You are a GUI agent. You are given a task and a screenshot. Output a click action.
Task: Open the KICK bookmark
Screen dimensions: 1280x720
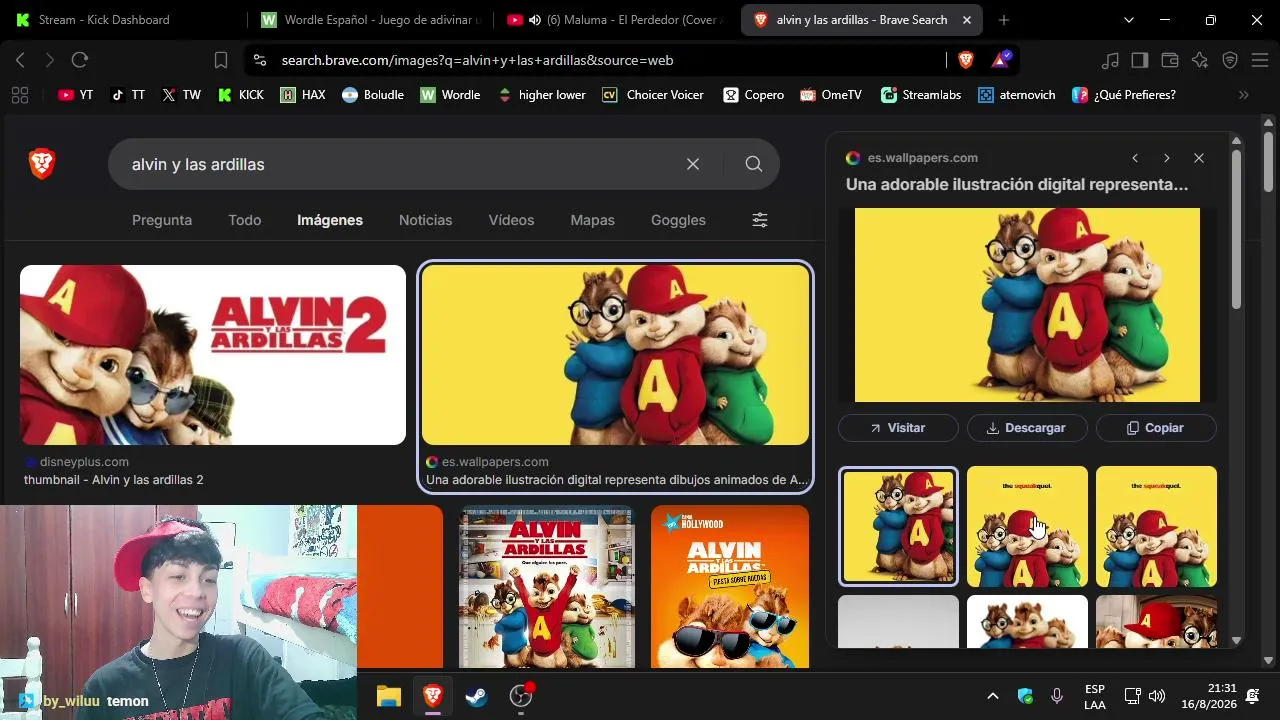point(241,95)
